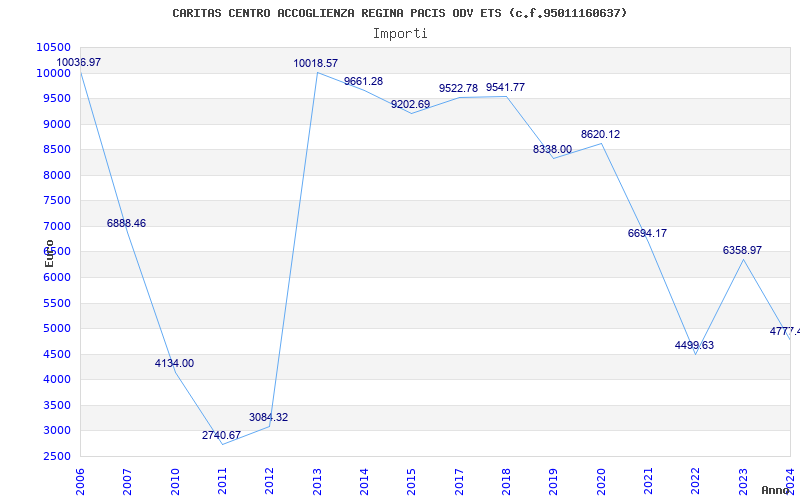Click the x-axis year 2014
Image resolution: width=800 pixels, height=500 pixels.
pyautogui.click(x=364, y=482)
